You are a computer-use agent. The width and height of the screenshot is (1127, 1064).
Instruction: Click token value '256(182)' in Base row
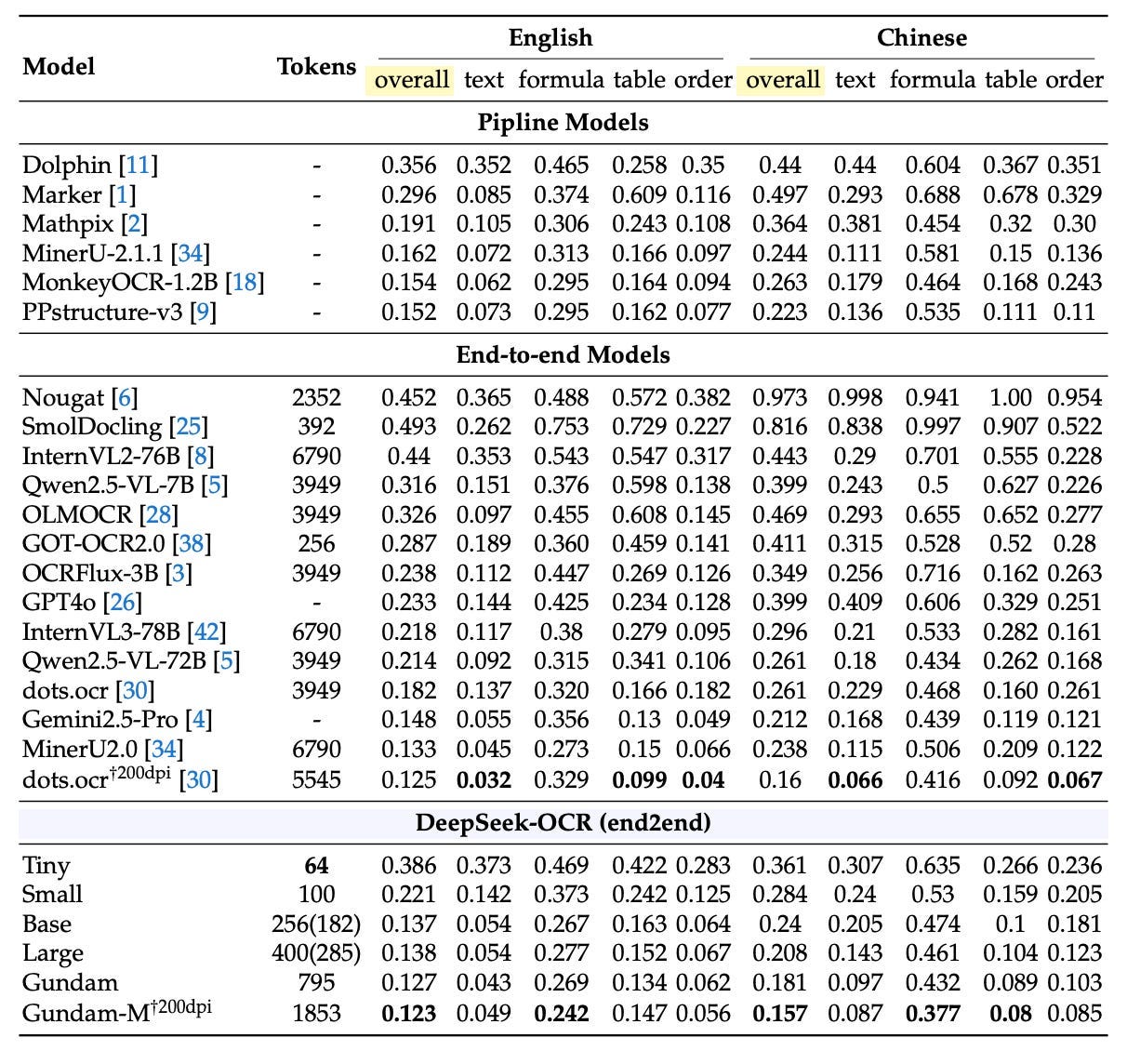[x=316, y=924]
